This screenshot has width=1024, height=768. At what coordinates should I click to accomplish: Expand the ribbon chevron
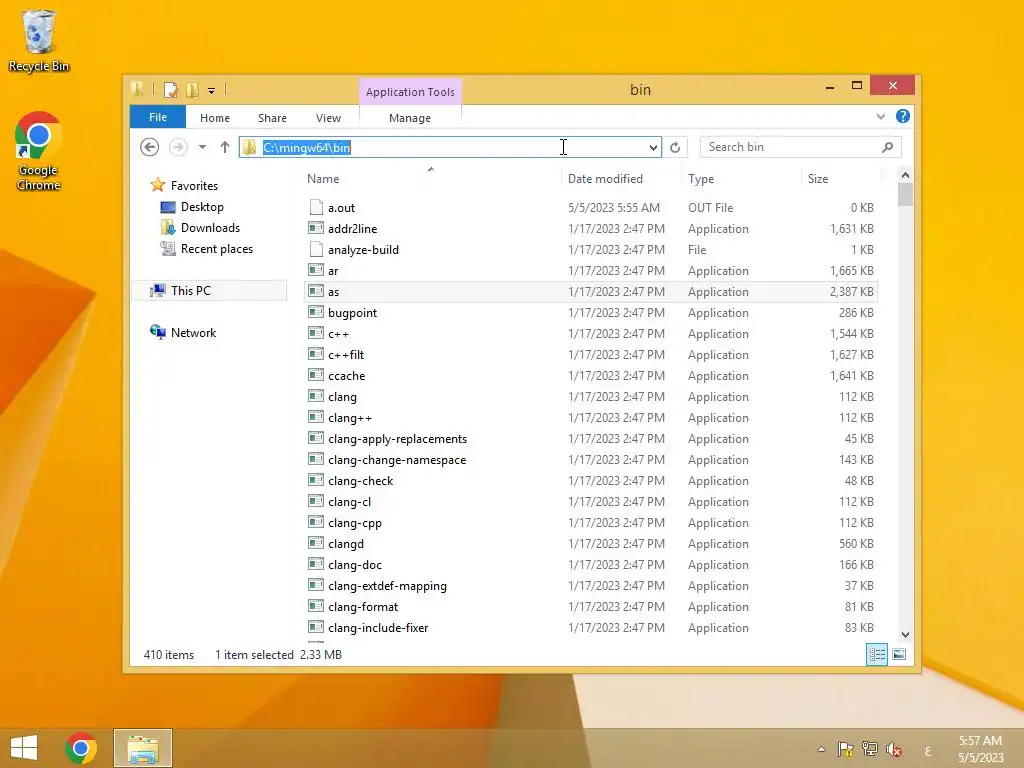point(880,117)
